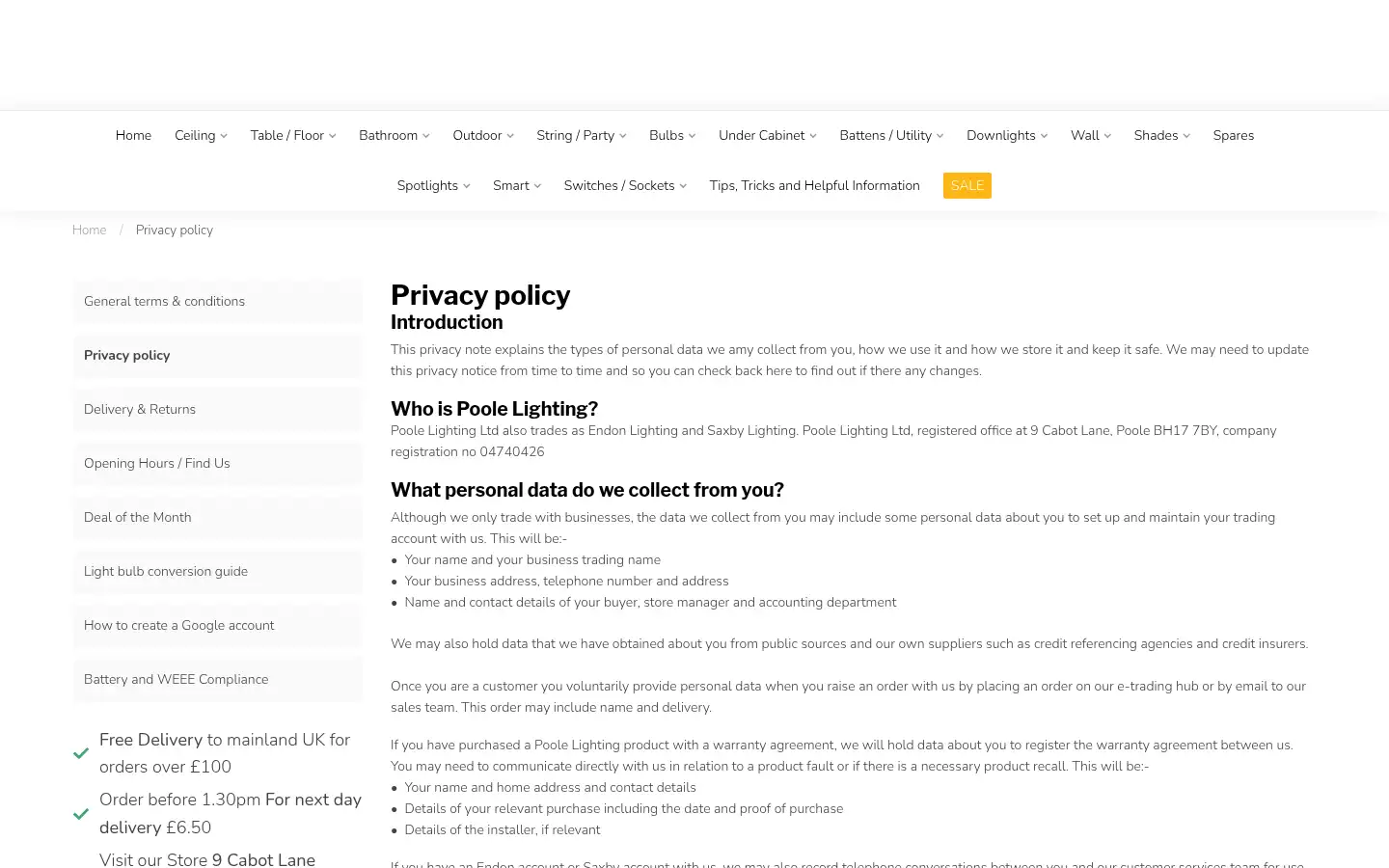Open the Wall category menu
Screen dimensions: 1389x868
pyautogui.click(x=1090, y=135)
